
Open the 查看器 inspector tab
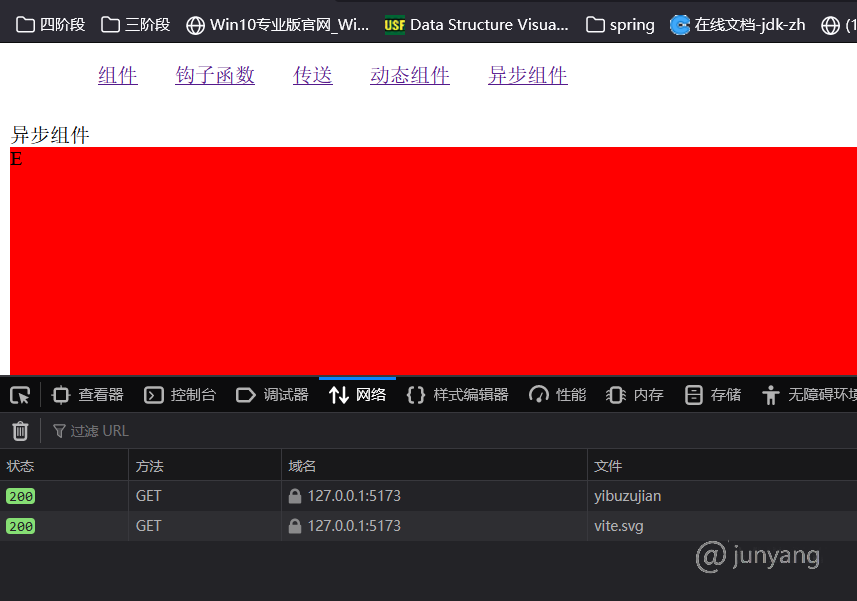pos(88,395)
